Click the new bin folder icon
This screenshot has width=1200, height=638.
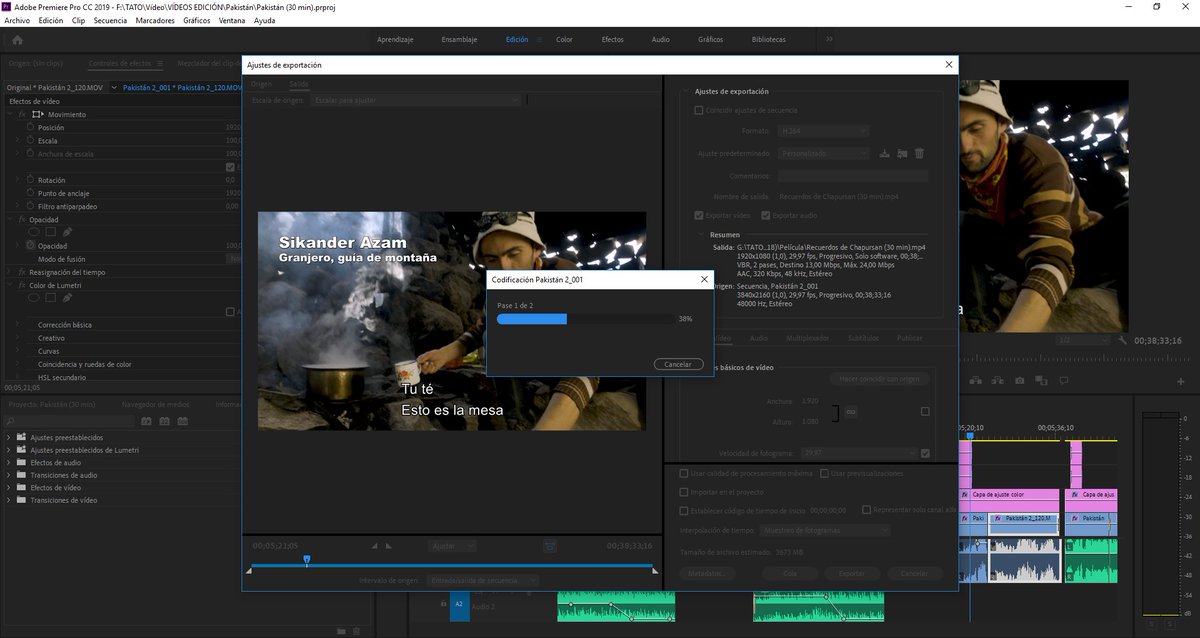[x=341, y=630]
